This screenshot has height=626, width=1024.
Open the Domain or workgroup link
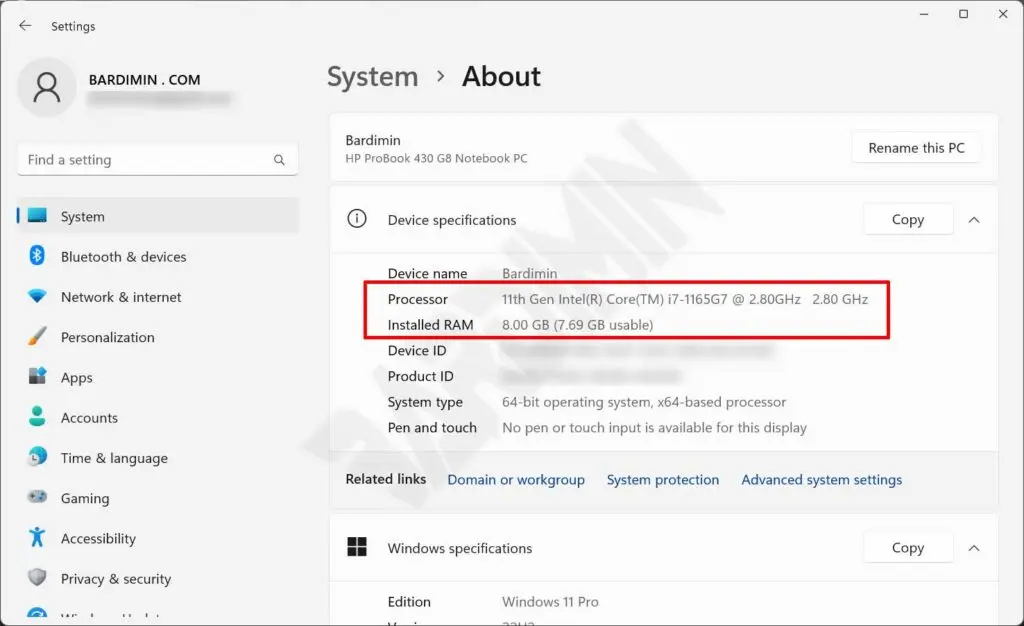click(x=516, y=480)
